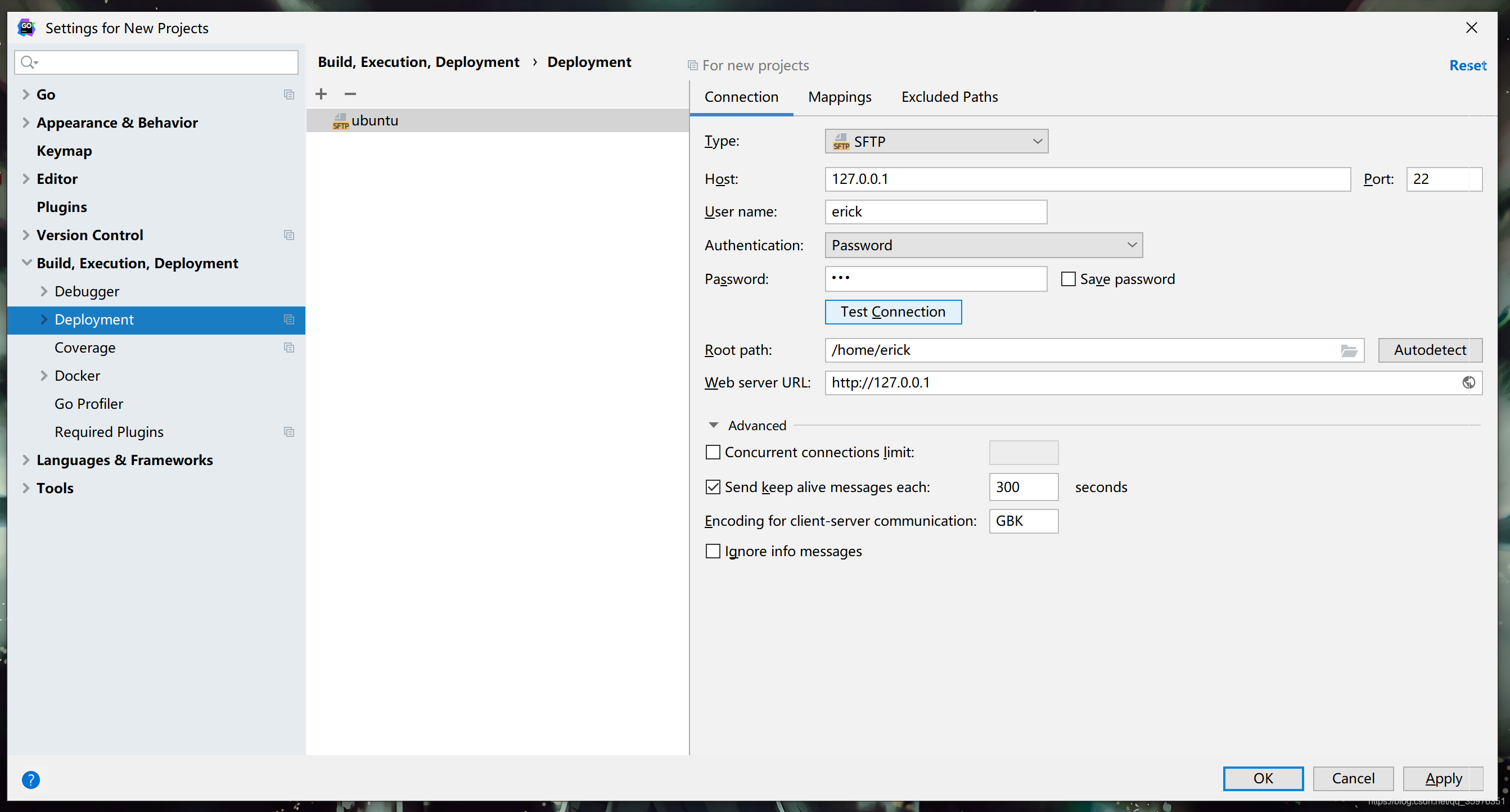The height and width of the screenshot is (812, 1510).
Task: Click the help icon at bottom left
Action: (x=31, y=779)
